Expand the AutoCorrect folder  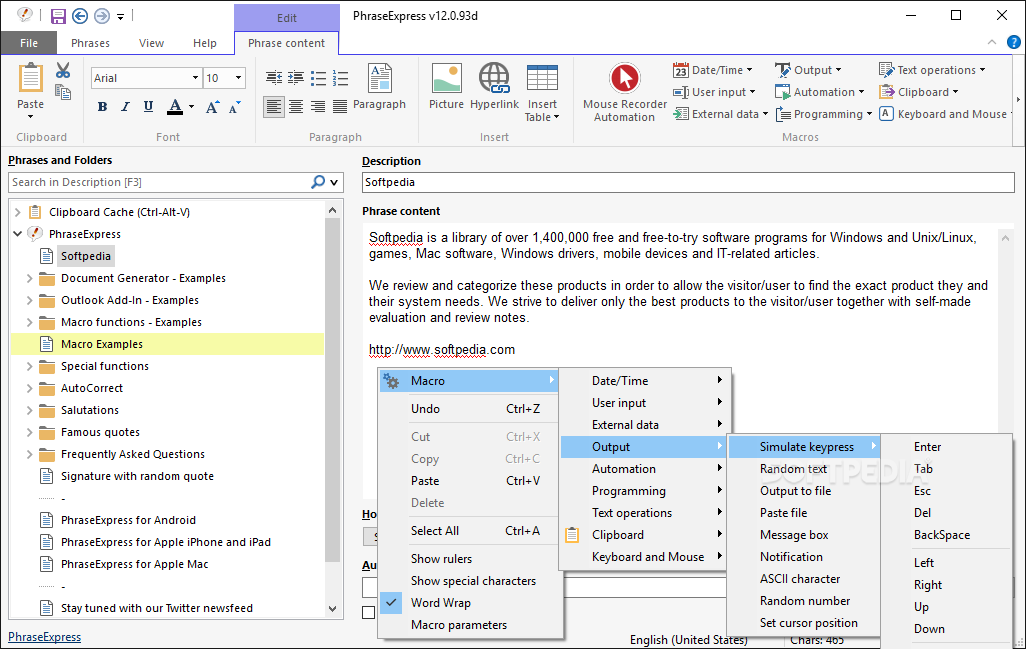tap(29, 388)
